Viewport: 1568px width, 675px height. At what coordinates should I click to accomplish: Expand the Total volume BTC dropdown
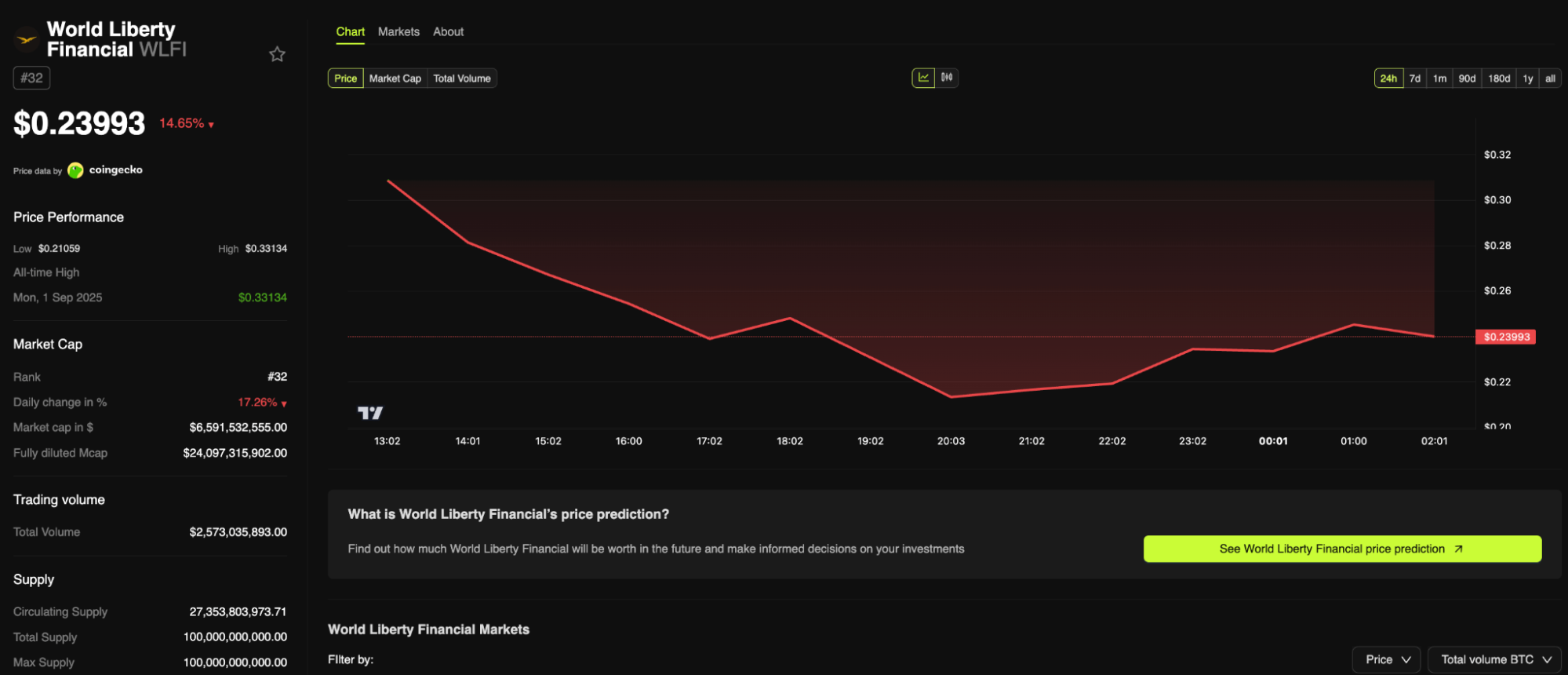pos(1495,659)
